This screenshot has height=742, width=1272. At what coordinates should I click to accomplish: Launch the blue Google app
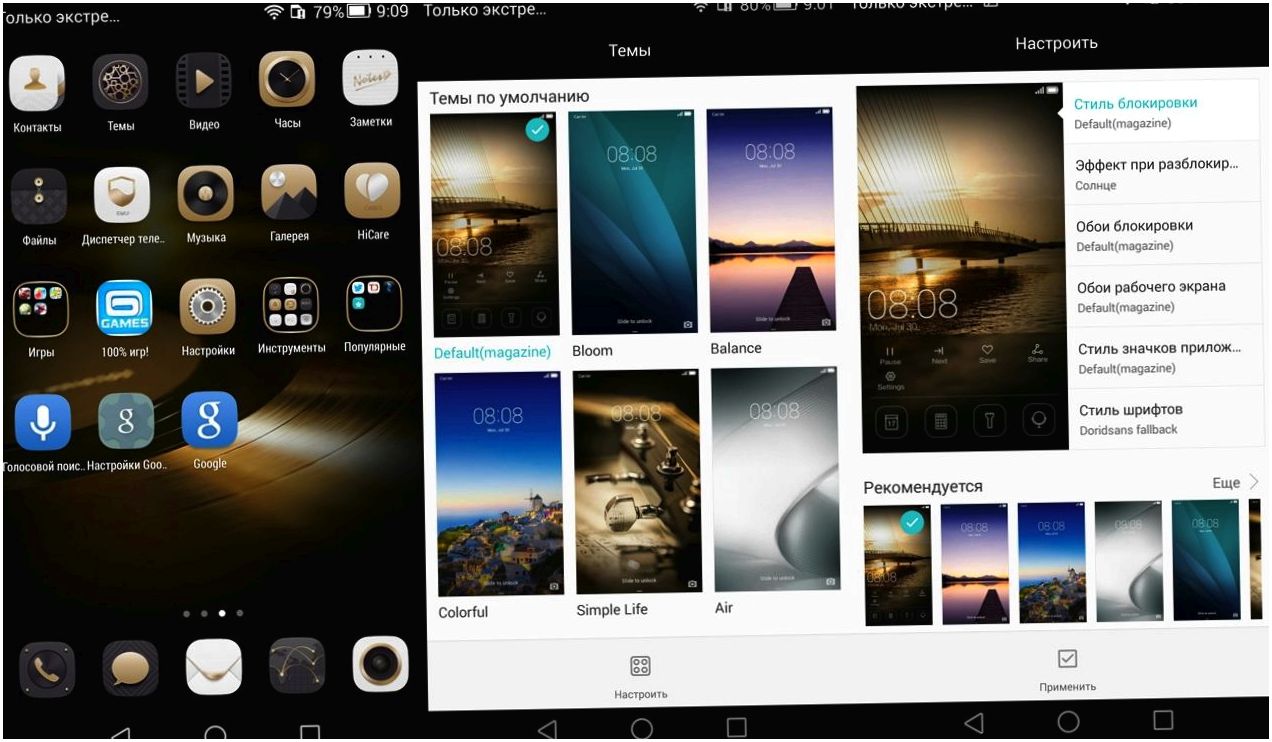click(x=209, y=420)
